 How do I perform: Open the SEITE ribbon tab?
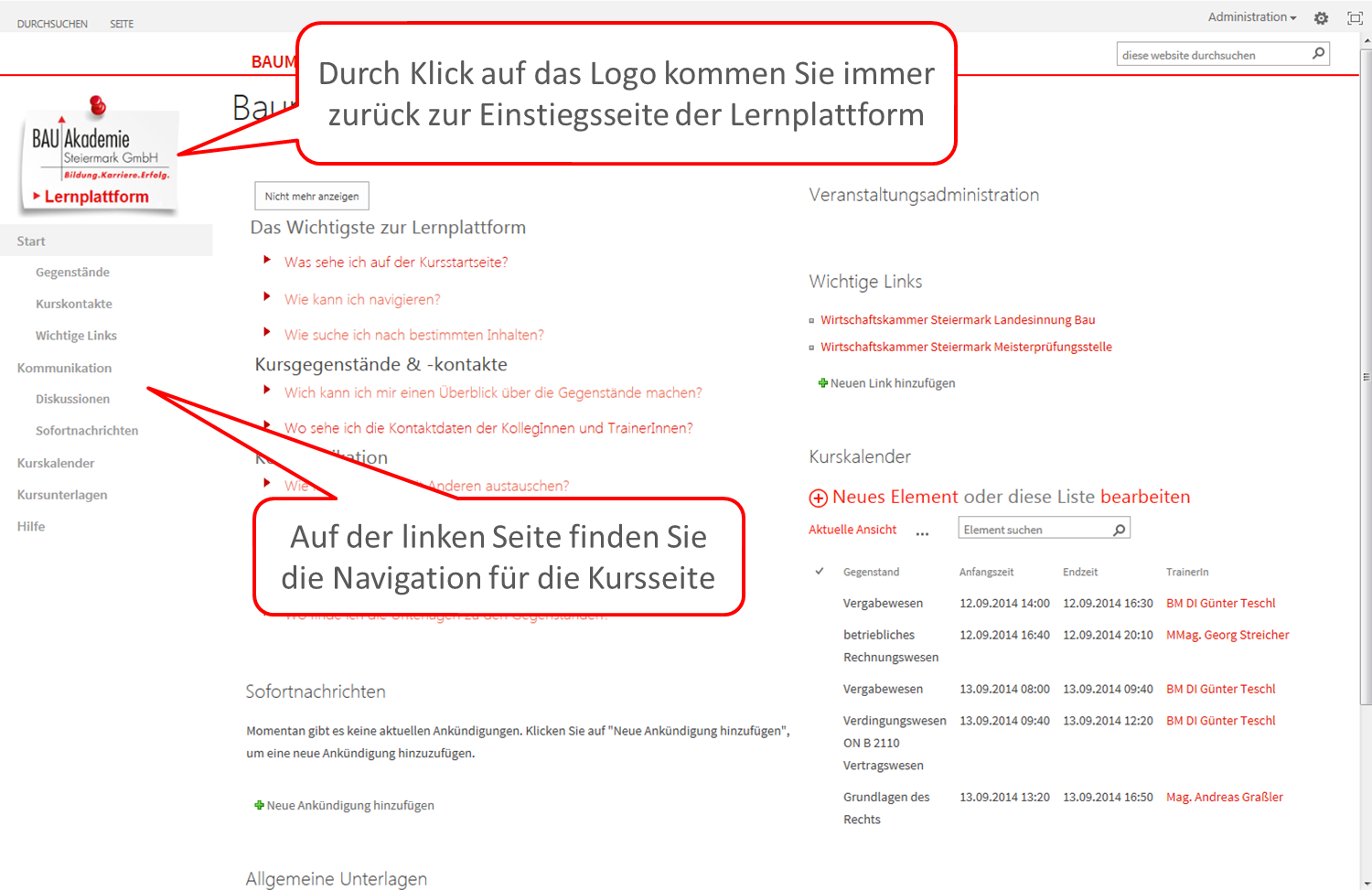point(122,25)
